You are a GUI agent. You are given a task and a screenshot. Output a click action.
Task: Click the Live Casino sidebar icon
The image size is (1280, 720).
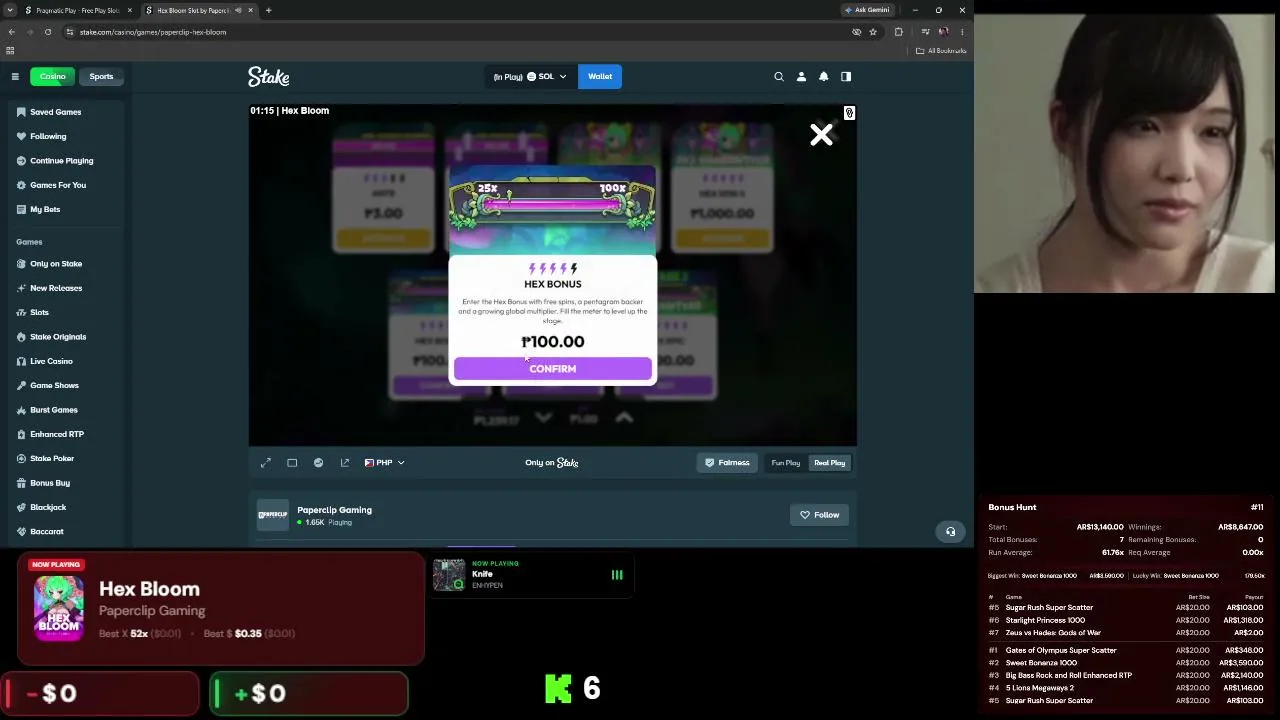[x=21, y=361]
